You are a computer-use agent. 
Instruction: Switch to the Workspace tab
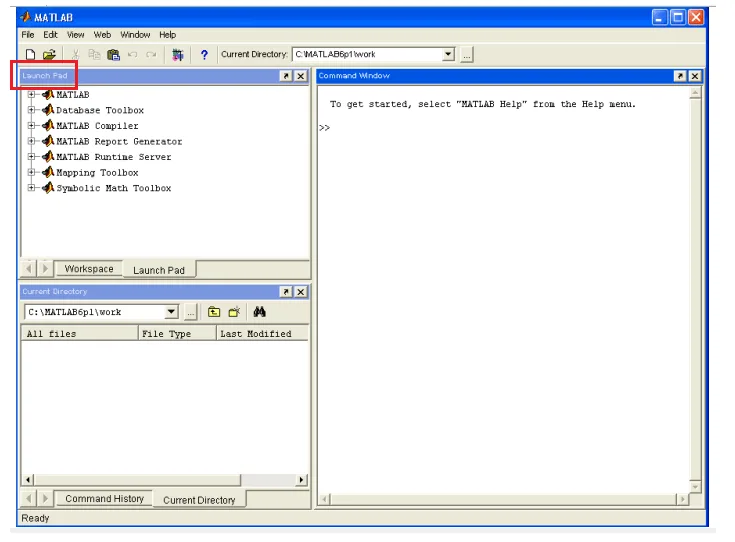tap(89, 269)
